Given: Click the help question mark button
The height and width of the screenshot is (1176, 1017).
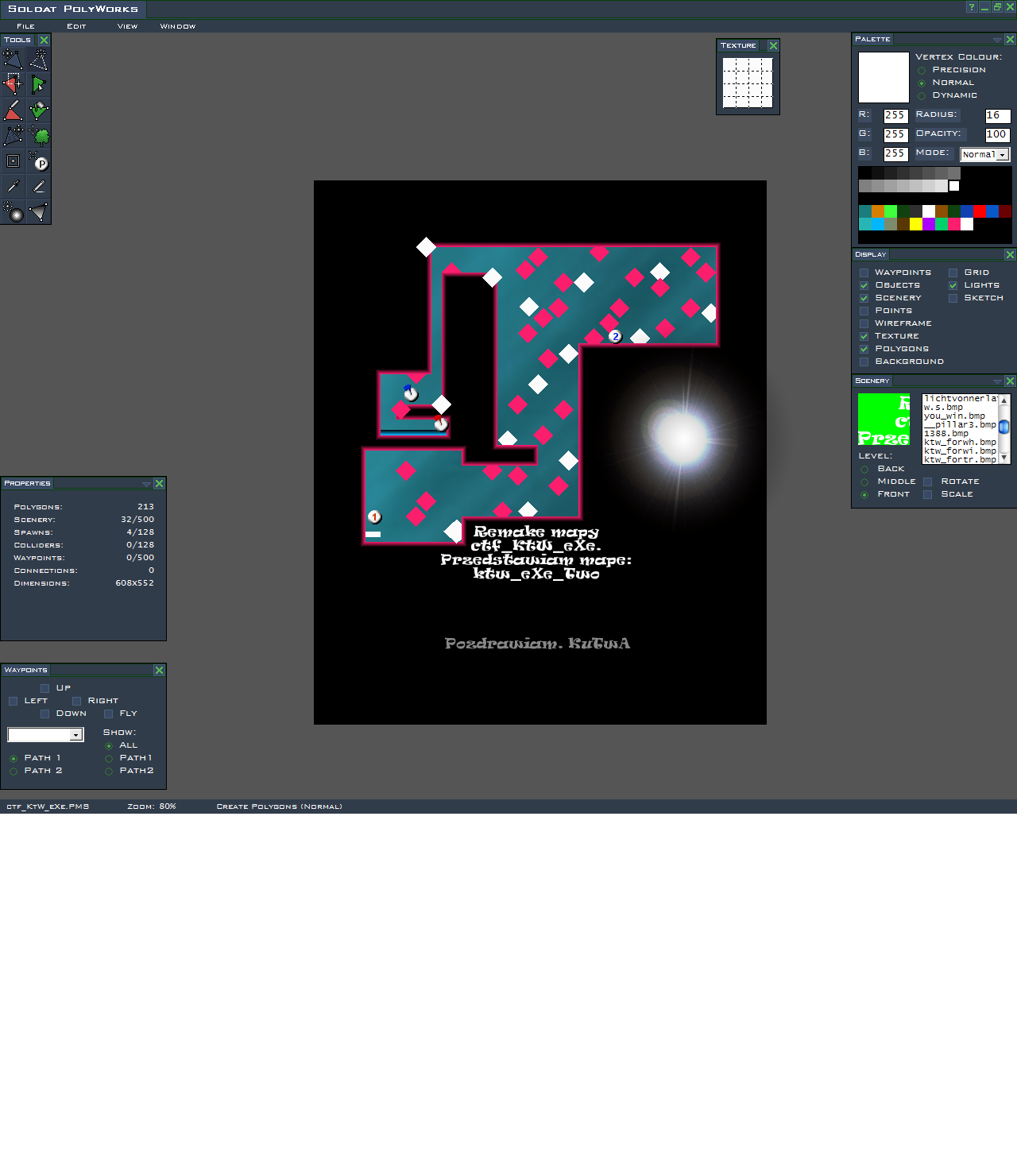Looking at the screenshot, I should [x=971, y=7].
